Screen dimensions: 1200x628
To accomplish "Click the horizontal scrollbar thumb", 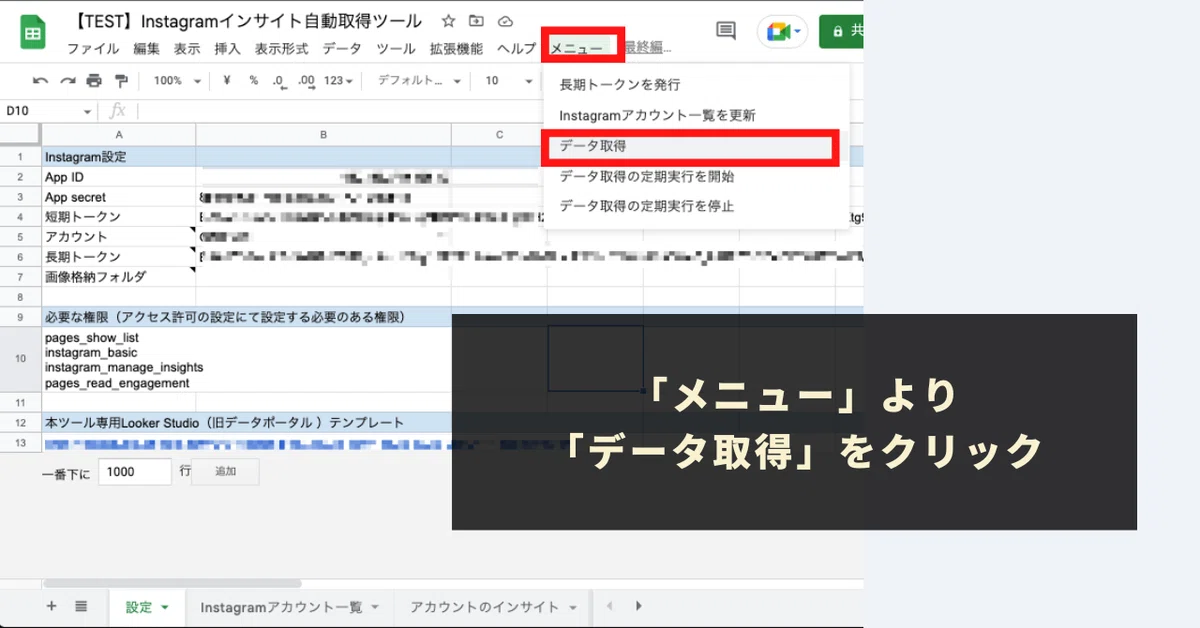I will (171, 583).
